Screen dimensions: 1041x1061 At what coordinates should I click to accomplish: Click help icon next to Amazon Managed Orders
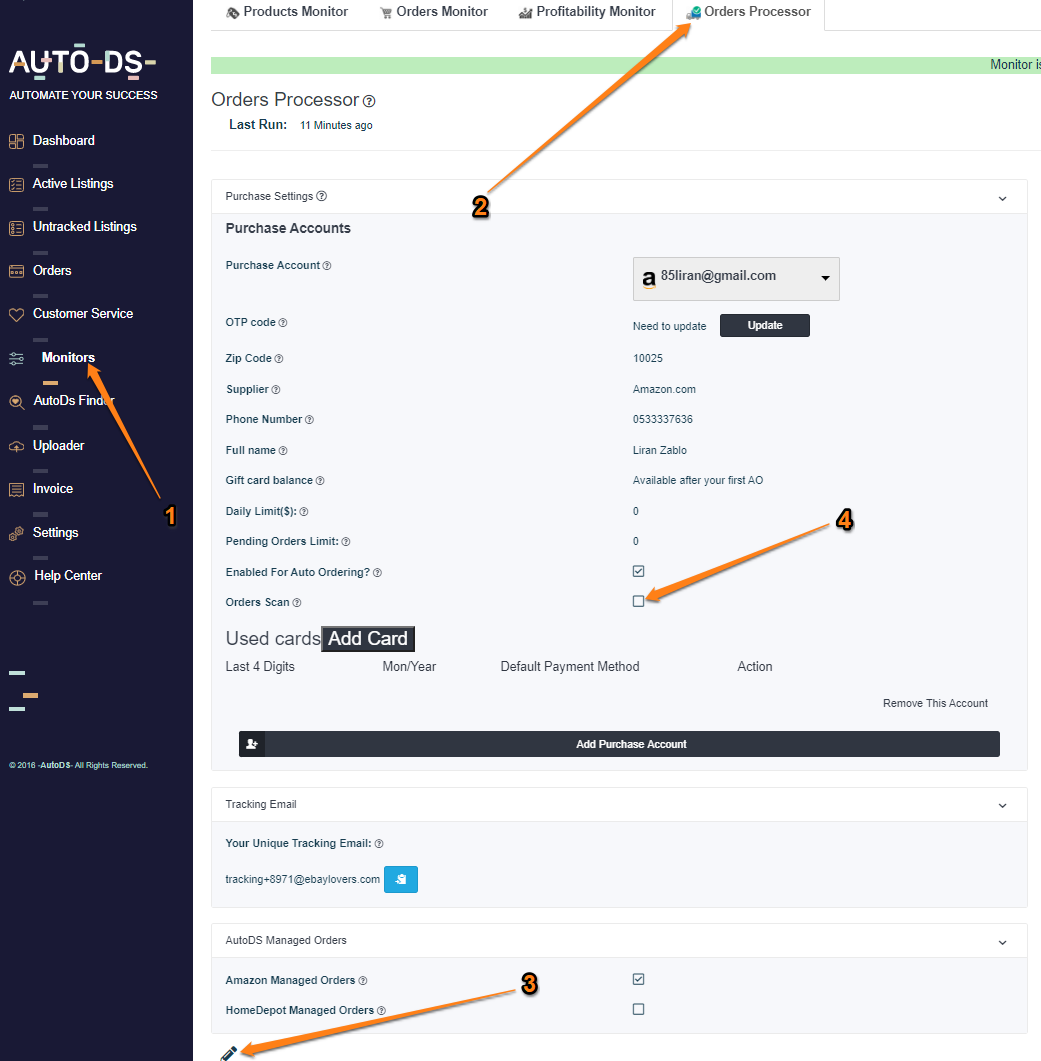coord(363,980)
